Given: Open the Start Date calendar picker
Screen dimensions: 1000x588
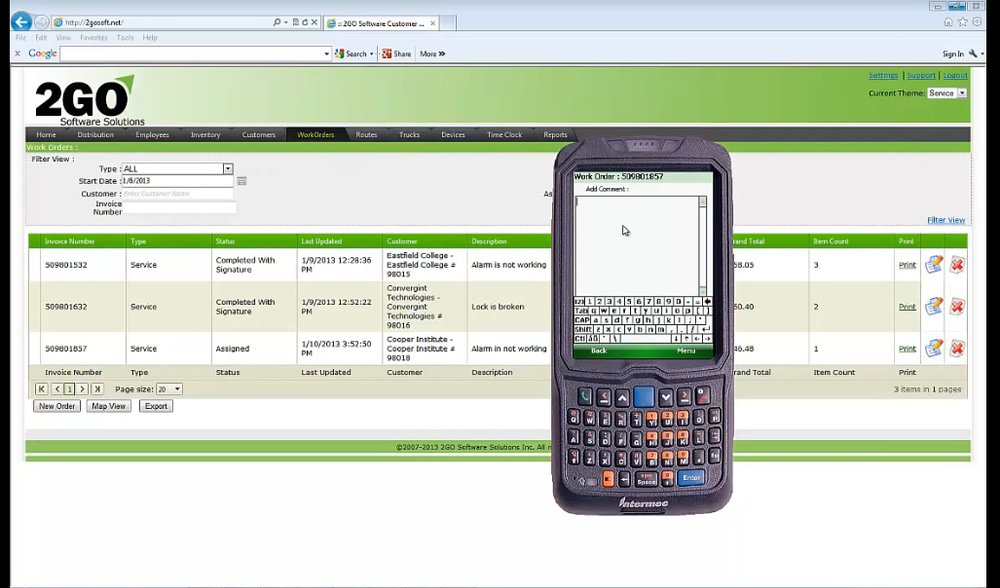Looking at the screenshot, I should (242, 181).
